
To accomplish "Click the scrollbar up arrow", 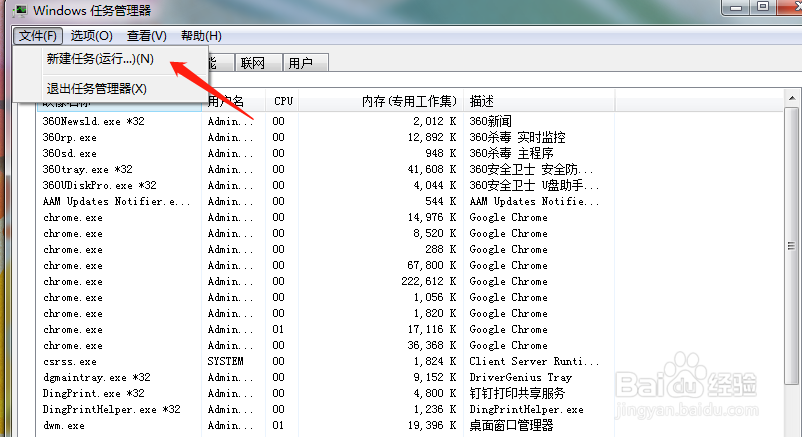I will pyautogui.click(x=792, y=98).
